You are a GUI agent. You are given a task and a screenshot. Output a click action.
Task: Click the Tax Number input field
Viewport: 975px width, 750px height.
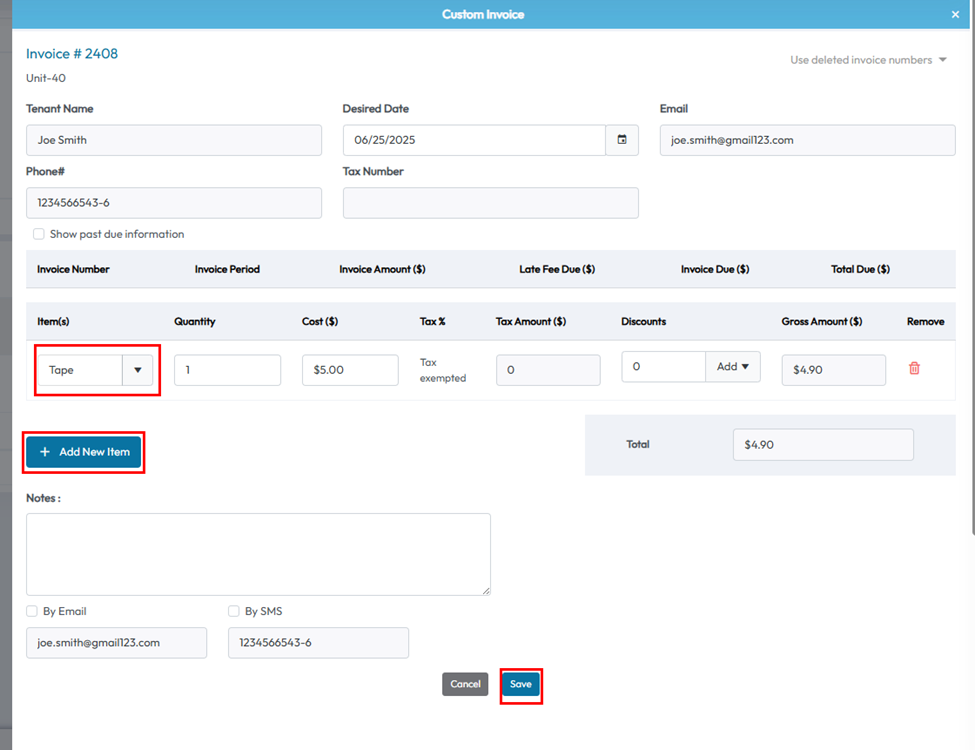[x=490, y=203]
